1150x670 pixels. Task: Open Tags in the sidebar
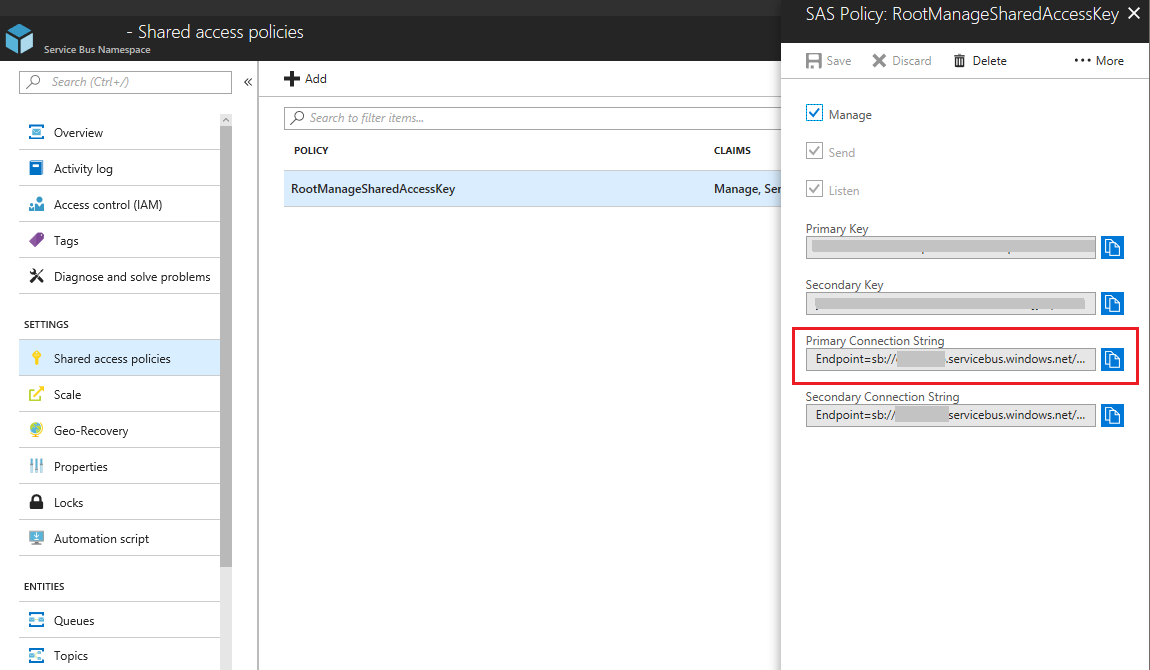click(120, 240)
